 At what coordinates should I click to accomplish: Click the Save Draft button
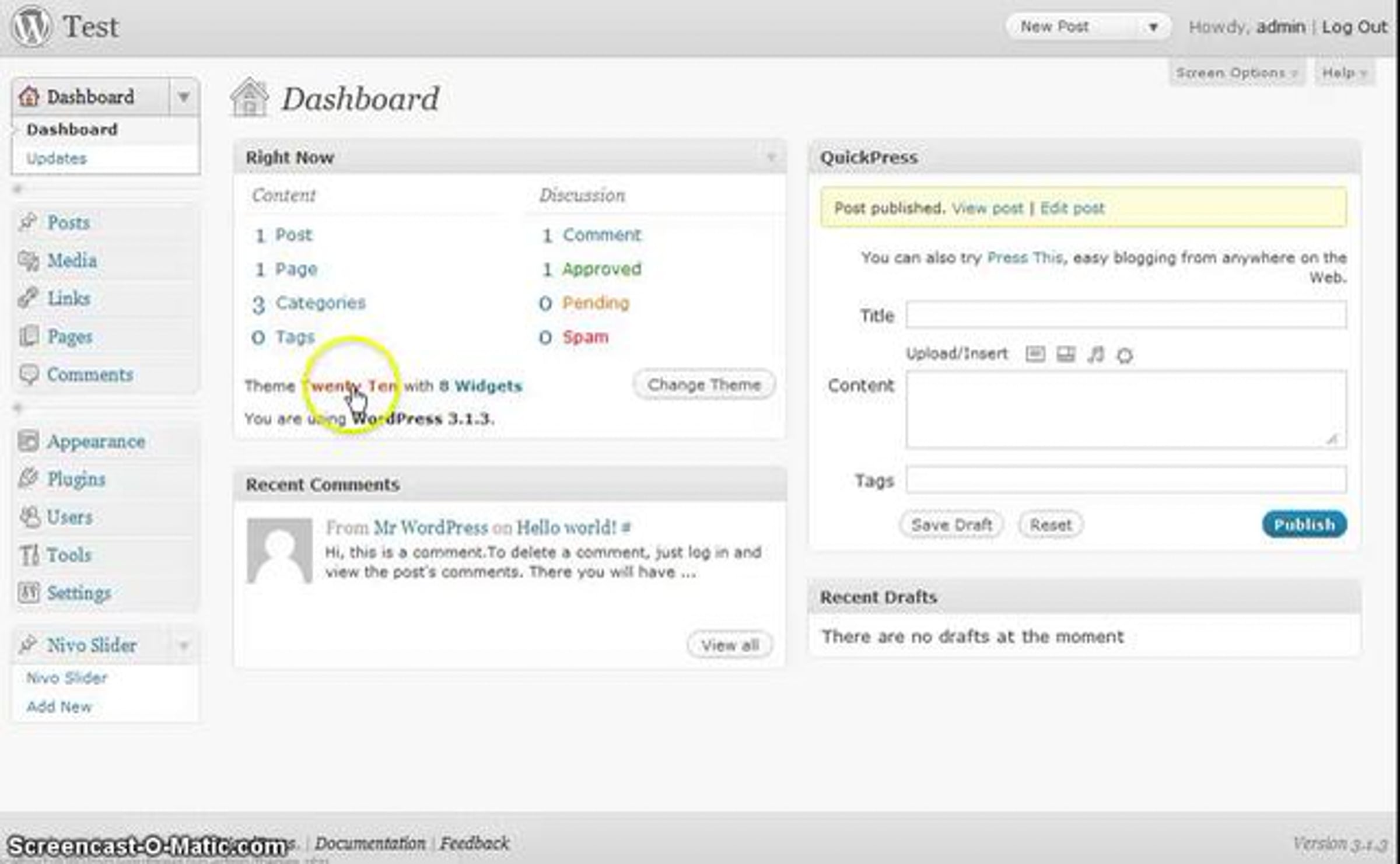[x=951, y=524]
